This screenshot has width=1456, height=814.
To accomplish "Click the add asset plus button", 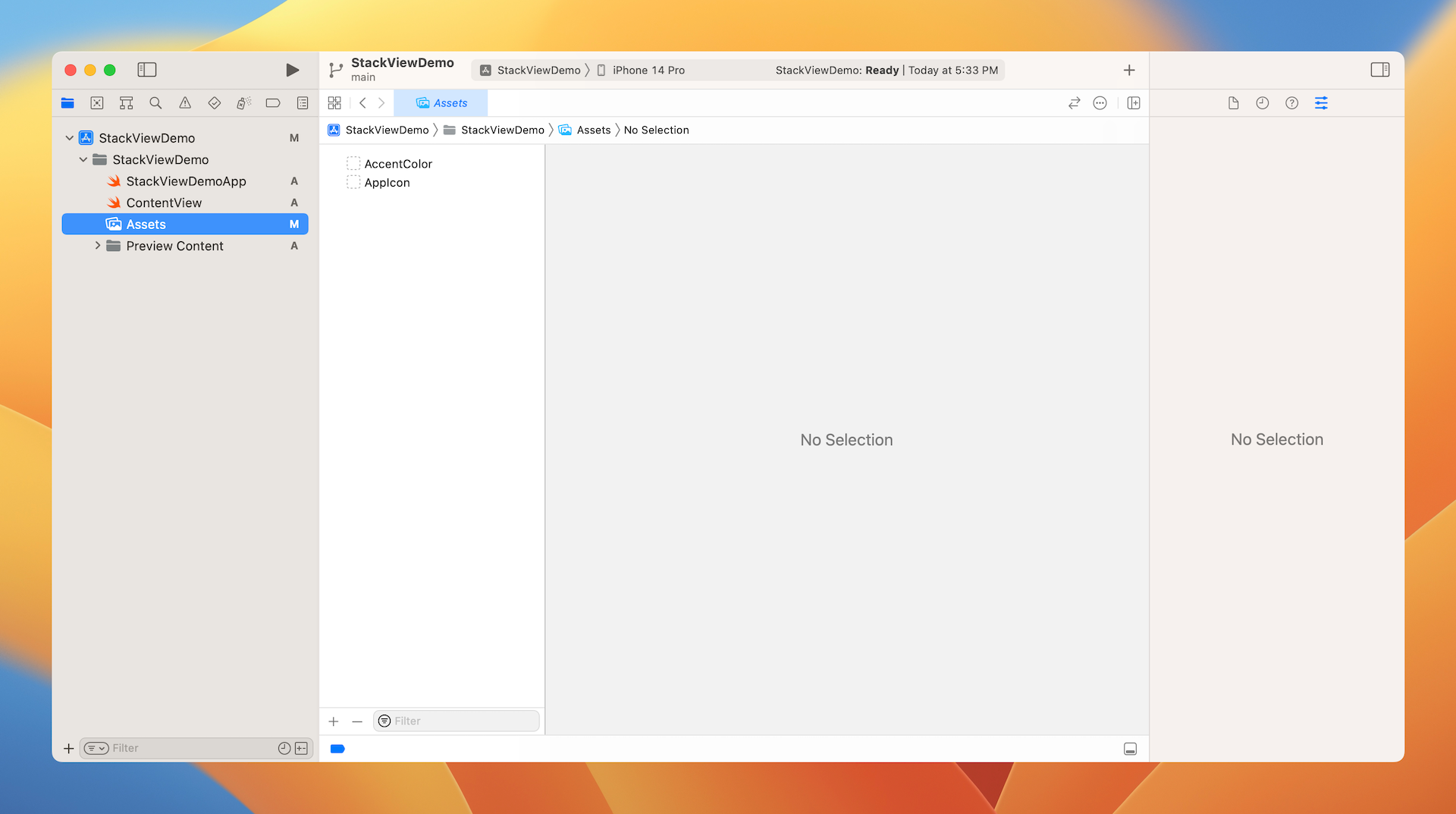I will (334, 721).
